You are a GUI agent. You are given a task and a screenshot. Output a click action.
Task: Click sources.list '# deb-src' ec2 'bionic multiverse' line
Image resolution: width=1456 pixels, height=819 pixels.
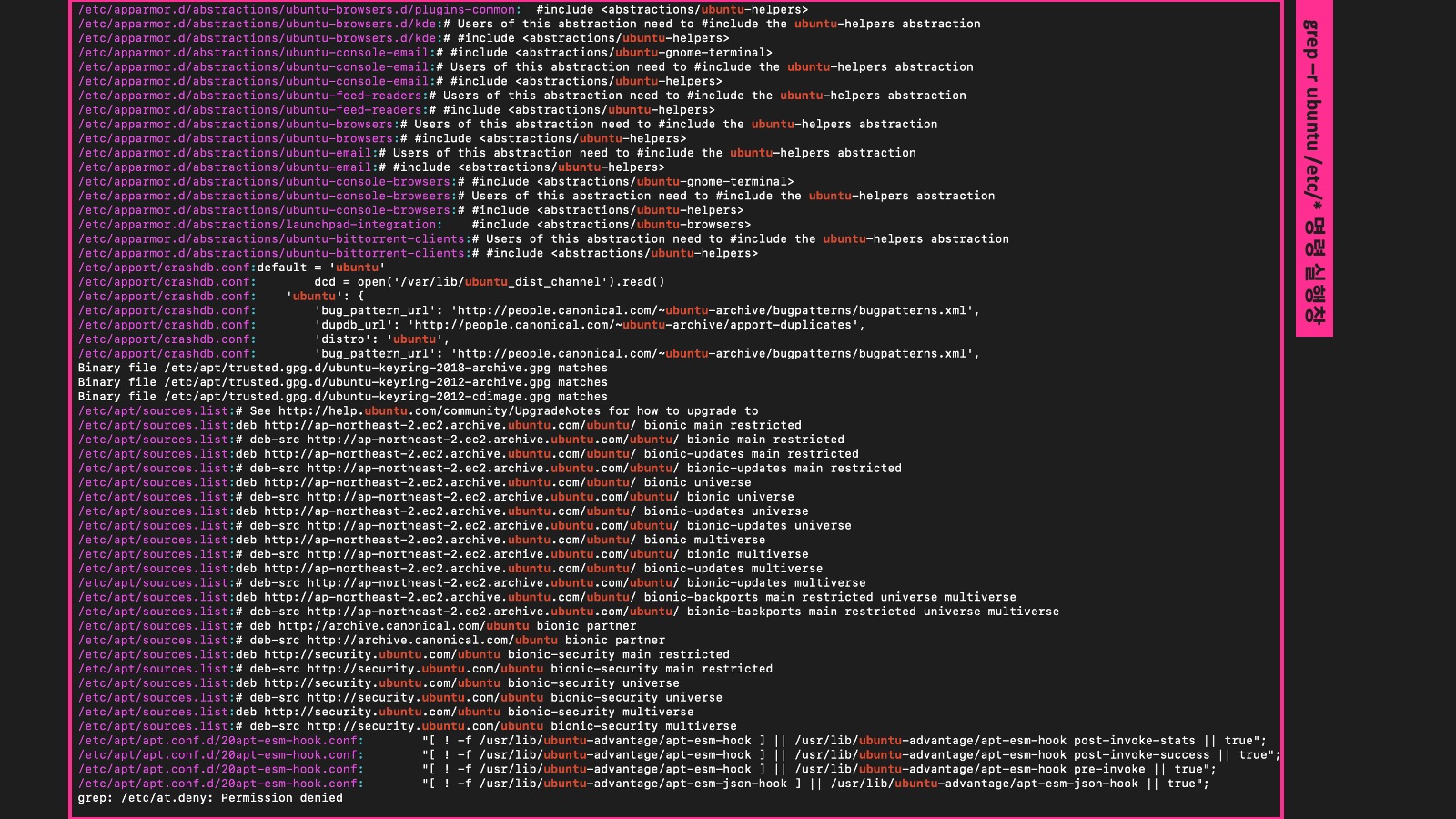click(443, 554)
